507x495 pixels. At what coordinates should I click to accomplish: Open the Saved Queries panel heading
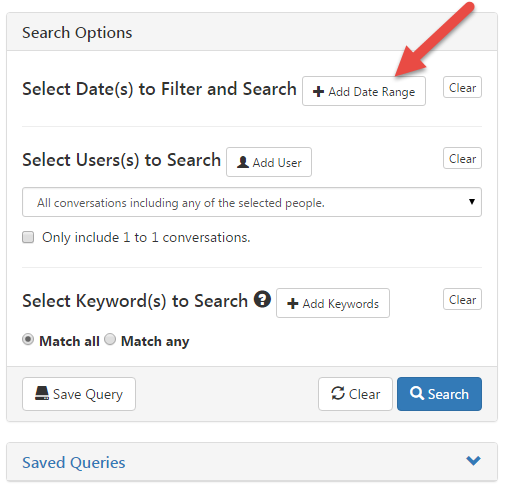tap(74, 462)
